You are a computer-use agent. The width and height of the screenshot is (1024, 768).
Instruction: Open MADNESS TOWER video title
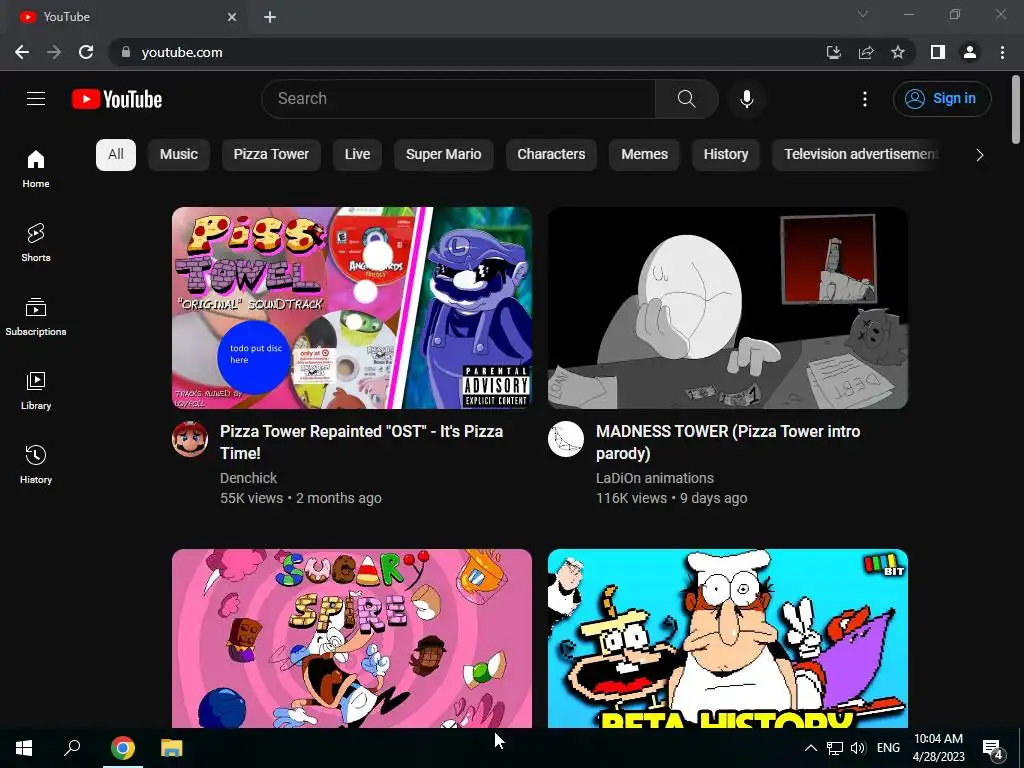click(x=728, y=442)
